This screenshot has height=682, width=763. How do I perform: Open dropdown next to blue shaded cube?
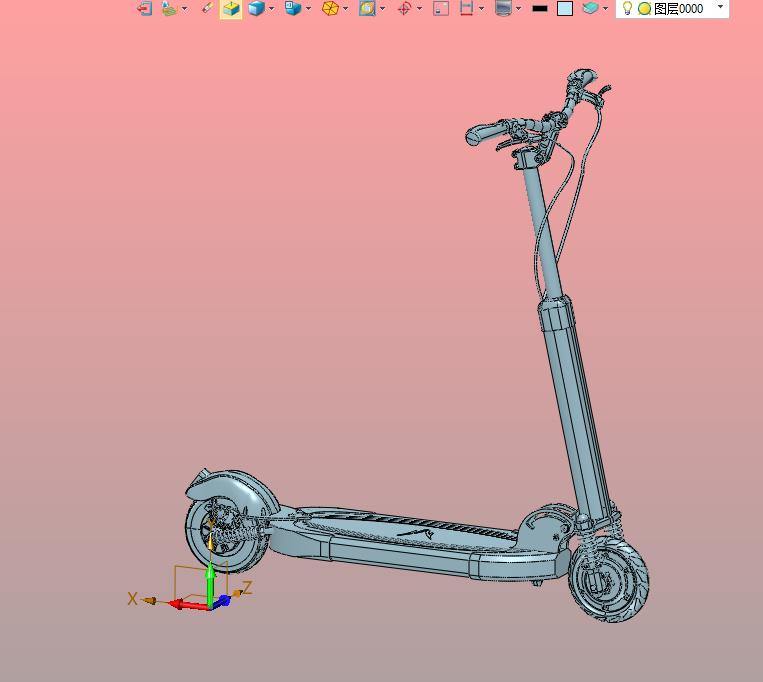click(x=272, y=8)
